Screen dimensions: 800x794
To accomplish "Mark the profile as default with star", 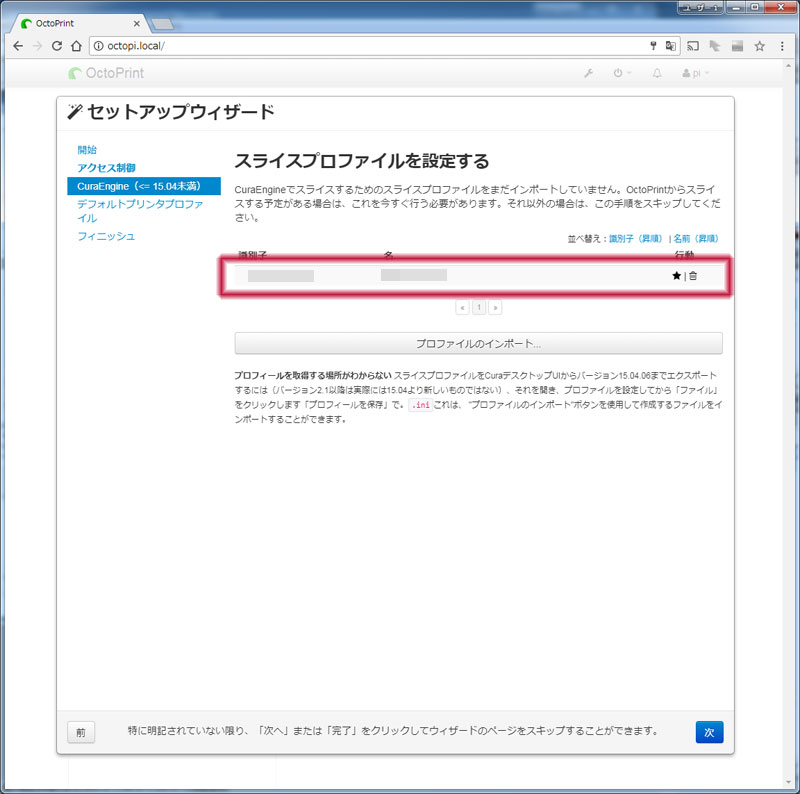I will pos(677,276).
